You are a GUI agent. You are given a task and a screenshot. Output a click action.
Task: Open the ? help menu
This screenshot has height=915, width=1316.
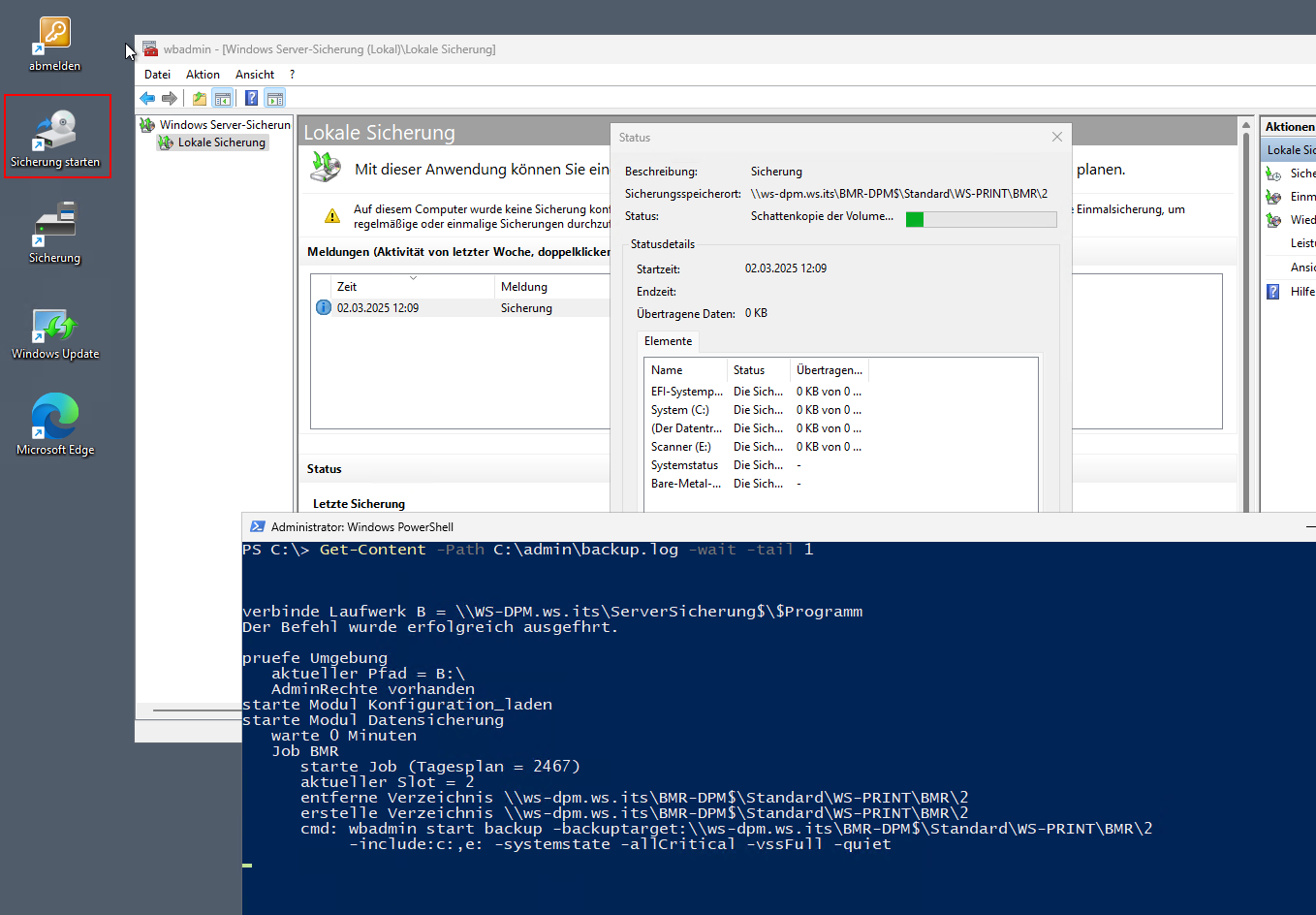tap(292, 75)
